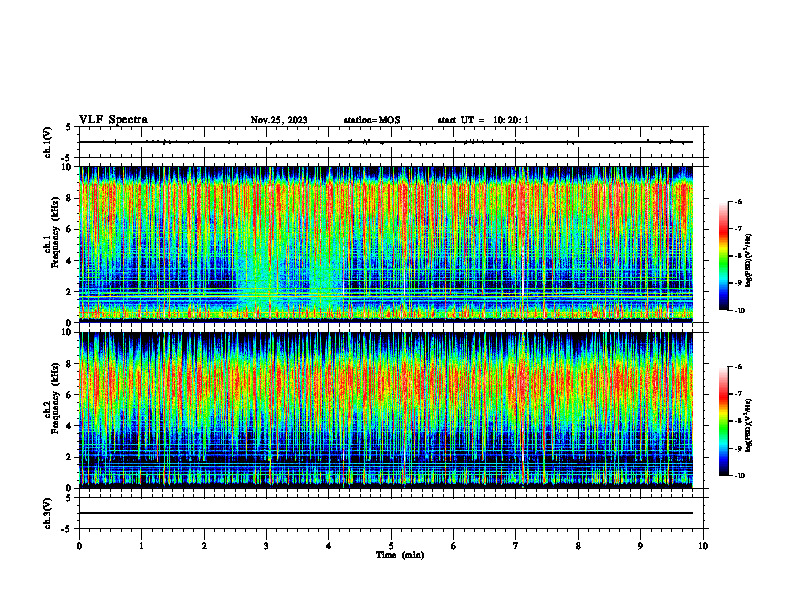The width and height of the screenshot is (792, 612).
Task: Click time-axis tick label "3"
Action: (x=266, y=546)
